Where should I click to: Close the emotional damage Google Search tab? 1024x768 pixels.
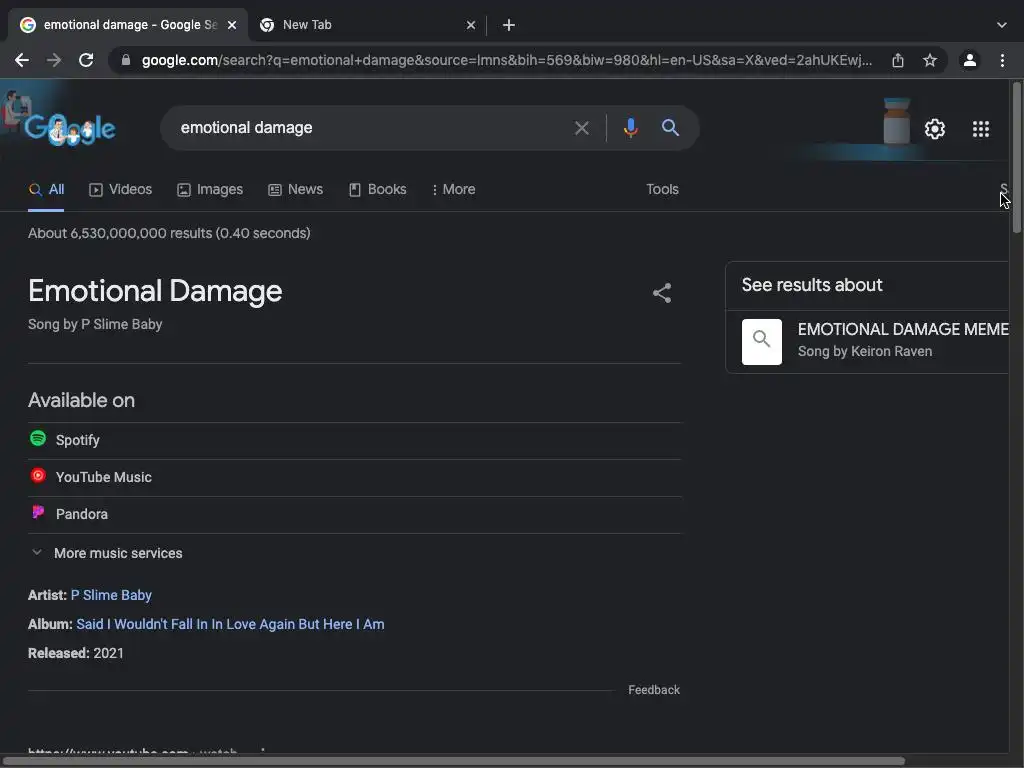232,25
